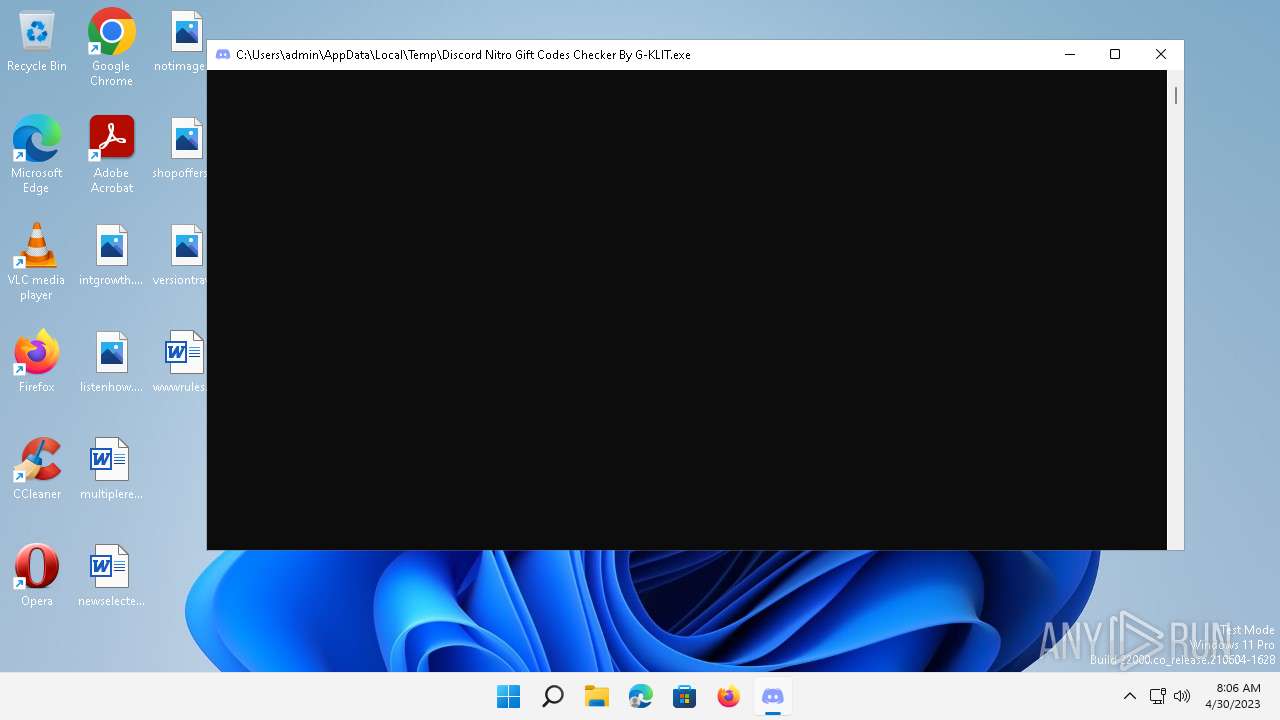
Task: Close the Discord Nitro checker window
Action: tap(1161, 55)
